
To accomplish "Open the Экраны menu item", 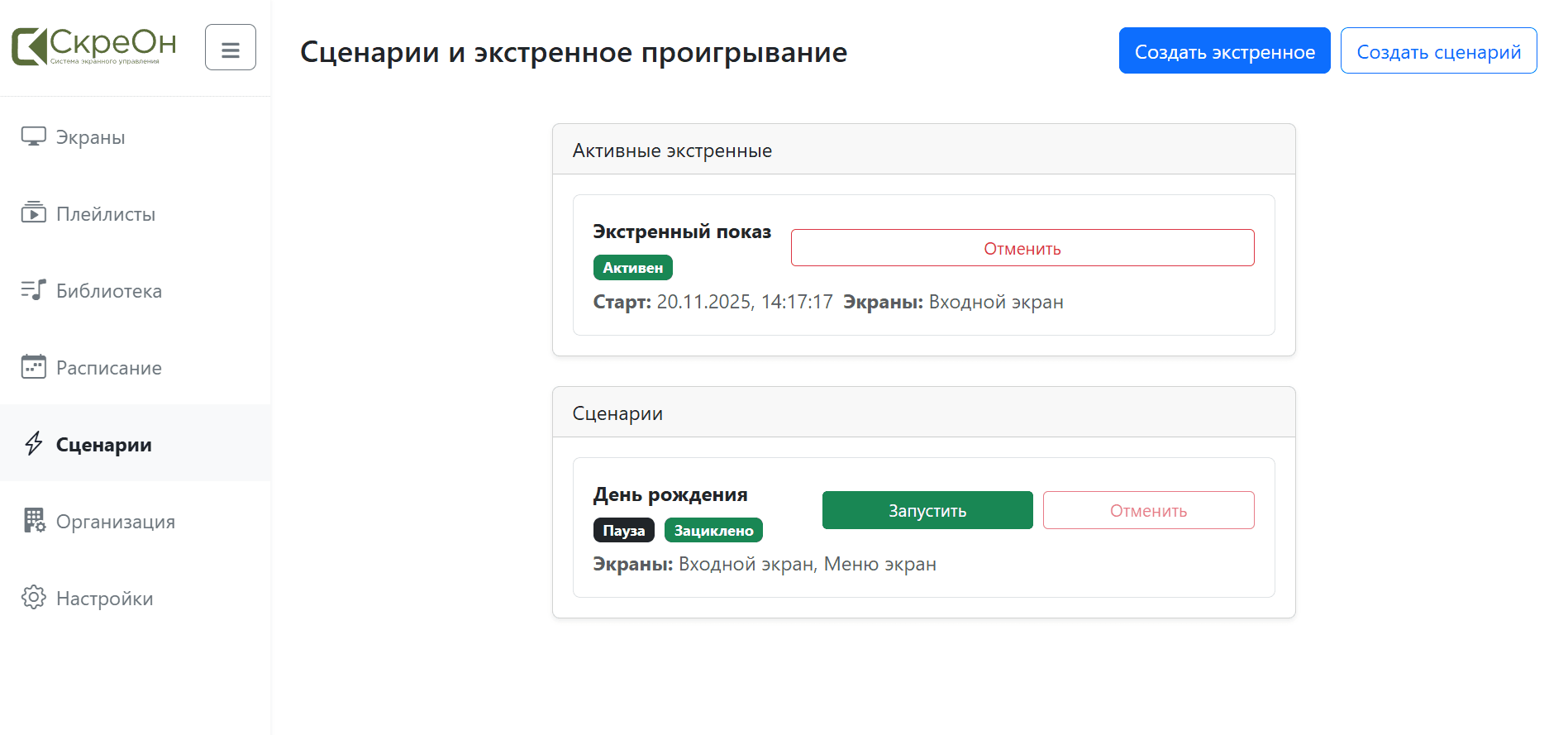I will tap(91, 137).
